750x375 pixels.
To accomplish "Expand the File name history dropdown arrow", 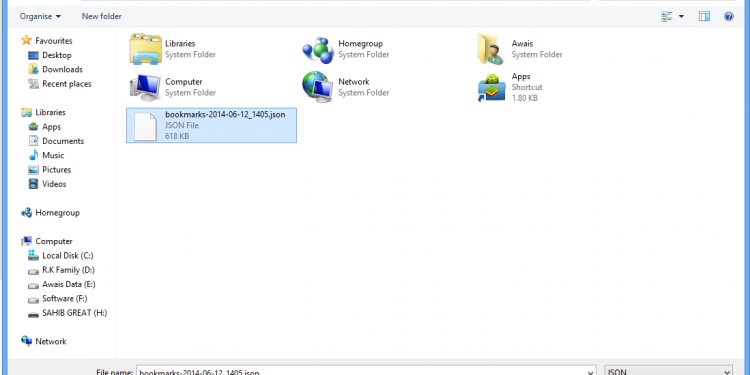I will pos(591,372).
